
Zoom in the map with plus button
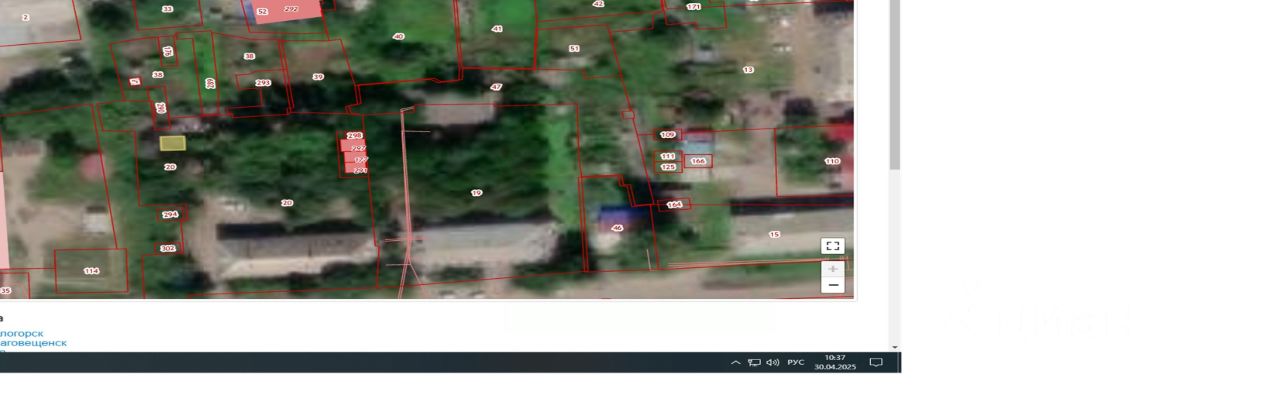pos(832,269)
